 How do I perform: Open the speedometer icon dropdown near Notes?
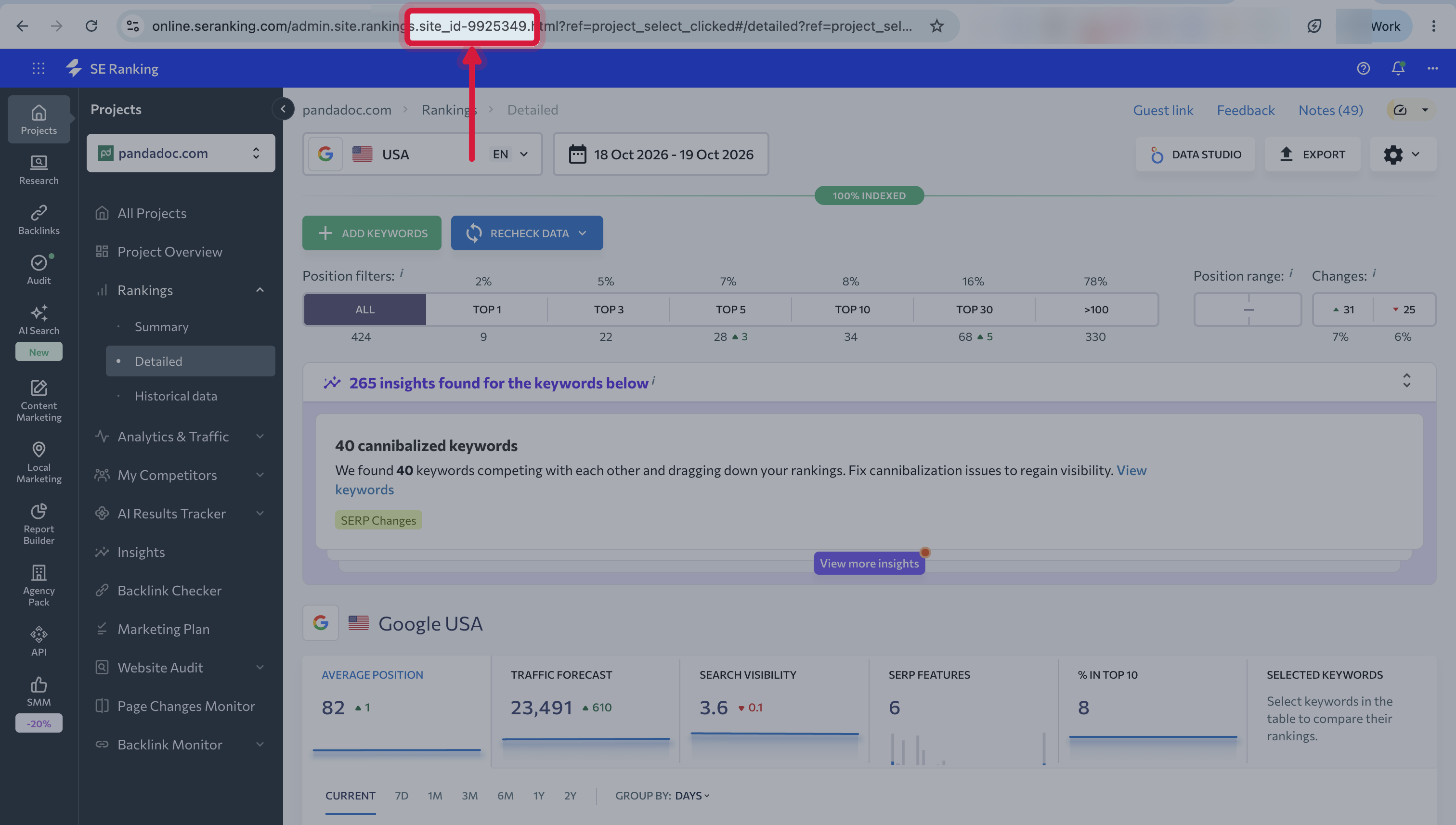tap(1411, 110)
